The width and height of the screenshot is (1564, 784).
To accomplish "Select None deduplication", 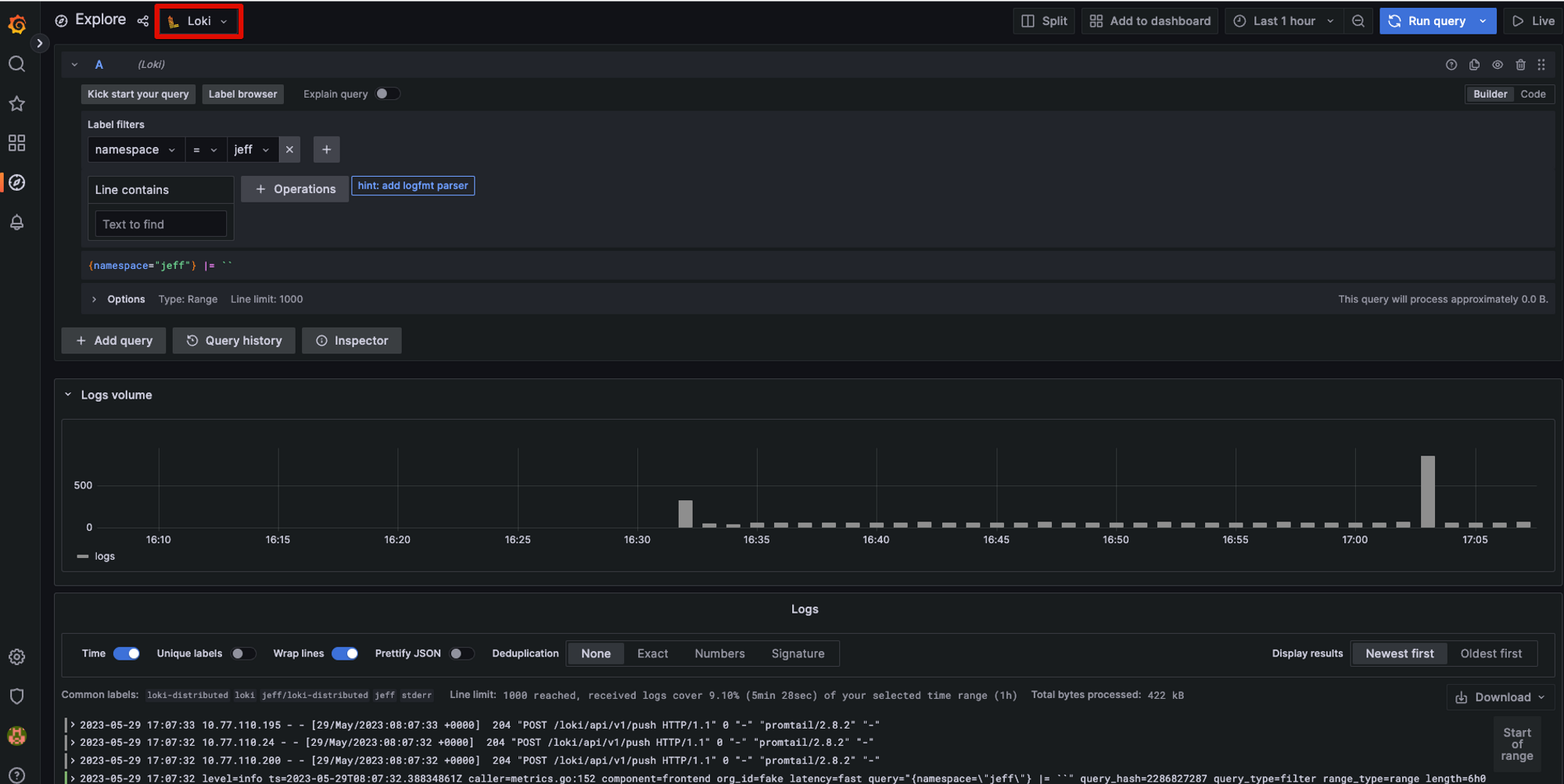I will 596,653.
